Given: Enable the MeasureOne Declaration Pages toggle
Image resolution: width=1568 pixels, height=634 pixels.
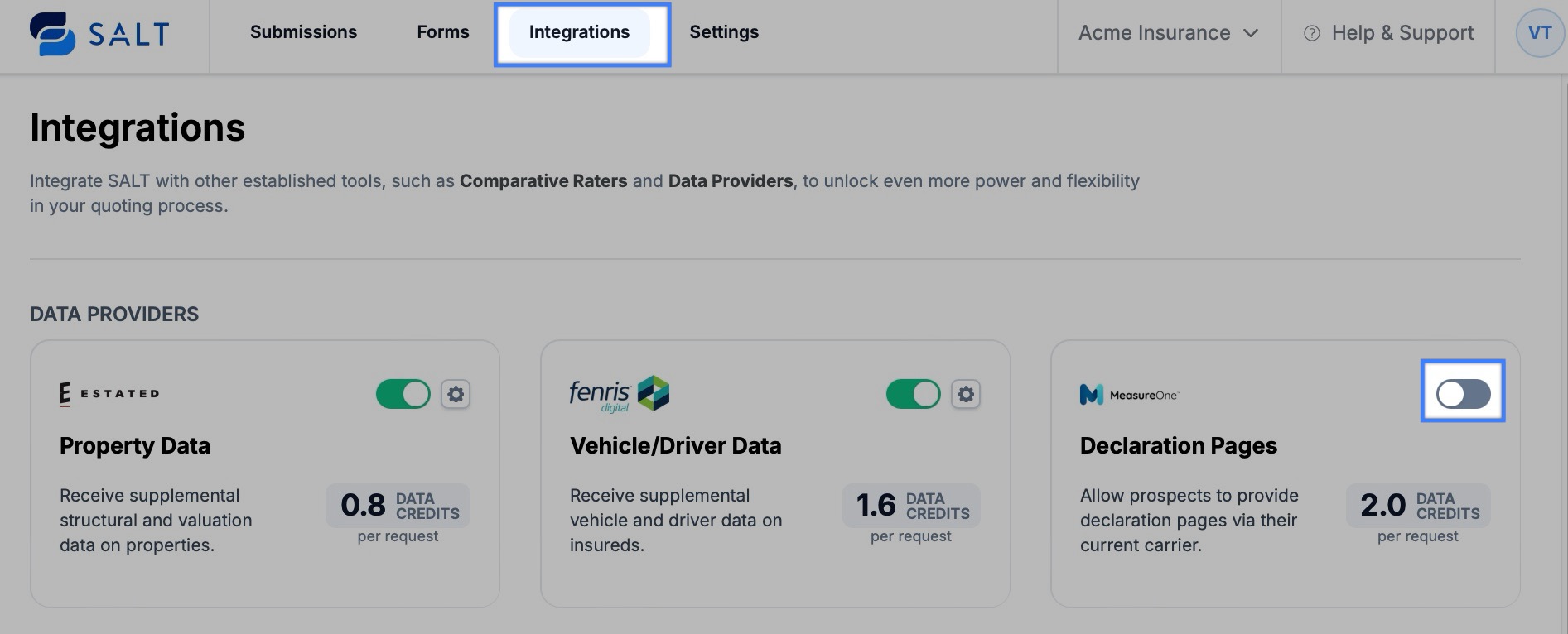Looking at the screenshot, I should coord(1464,394).
